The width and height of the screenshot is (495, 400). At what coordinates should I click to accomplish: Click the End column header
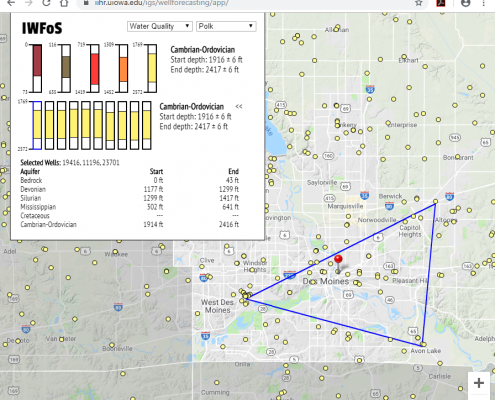tap(233, 171)
